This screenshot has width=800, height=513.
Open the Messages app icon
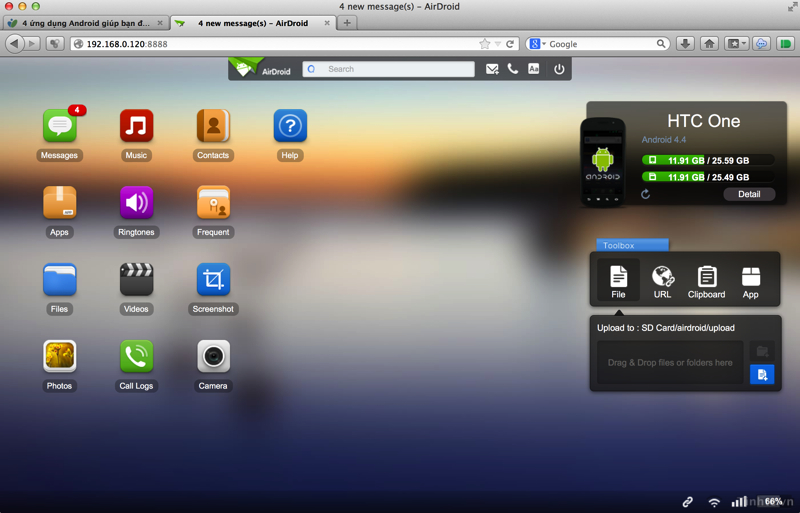[60, 127]
